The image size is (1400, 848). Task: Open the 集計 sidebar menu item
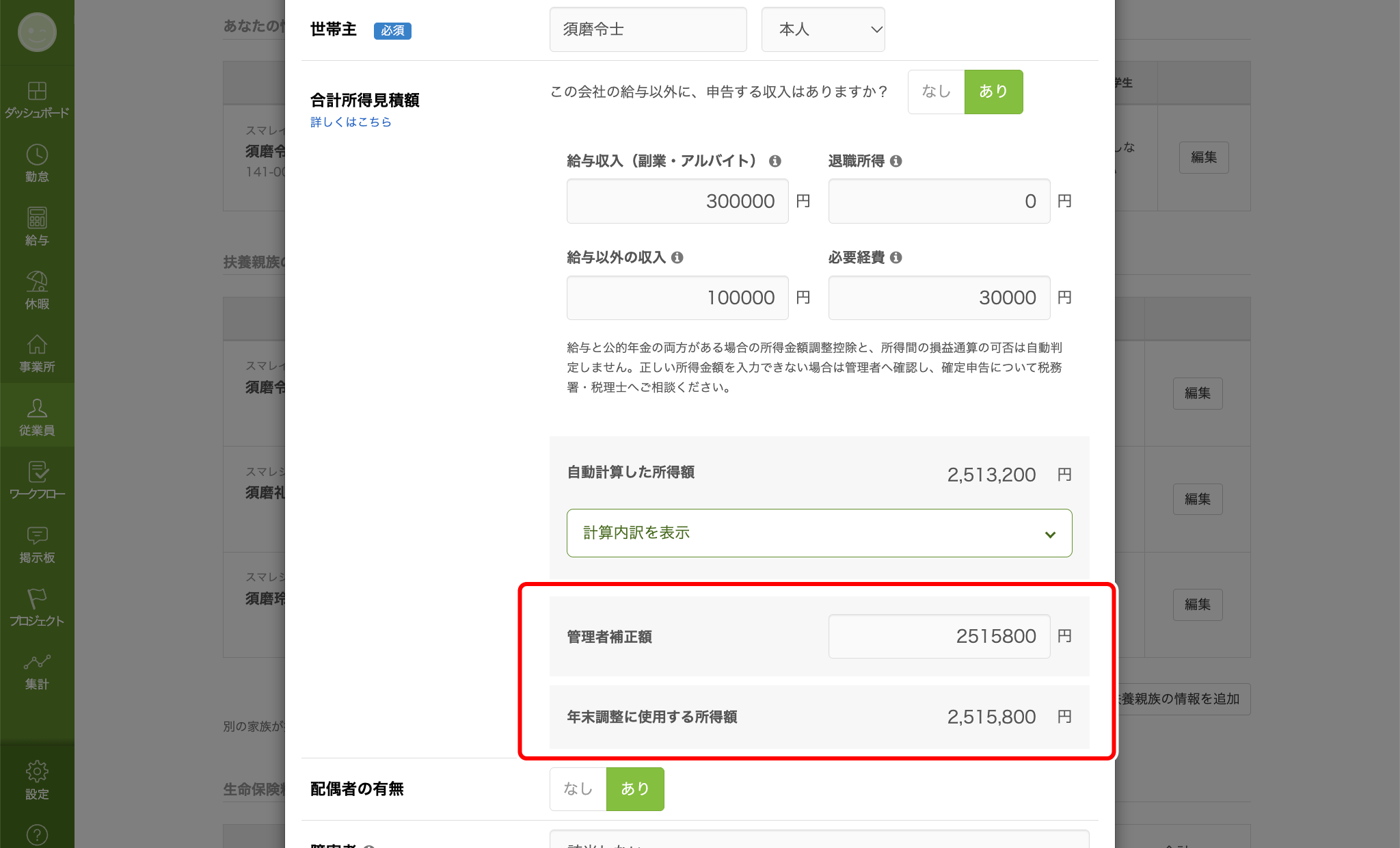[37, 672]
